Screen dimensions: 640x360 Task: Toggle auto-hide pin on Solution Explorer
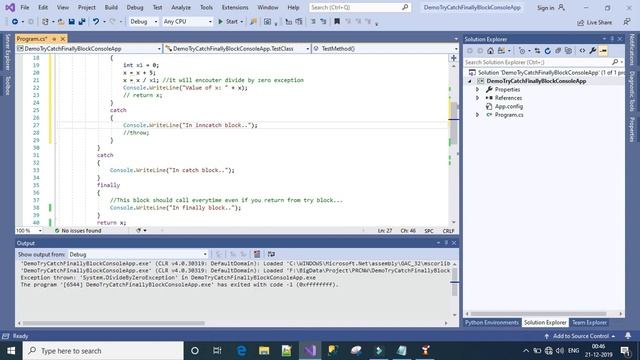click(x=612, y=39)
